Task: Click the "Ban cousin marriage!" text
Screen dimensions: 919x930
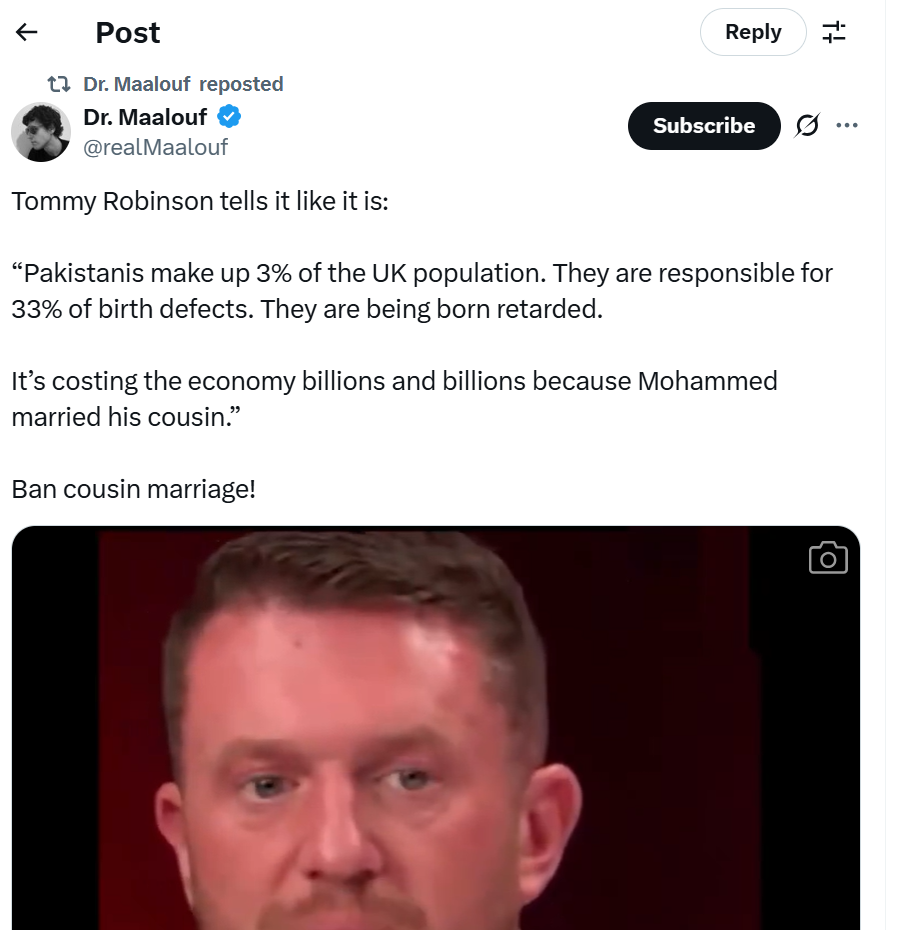Action: [134, 490]
